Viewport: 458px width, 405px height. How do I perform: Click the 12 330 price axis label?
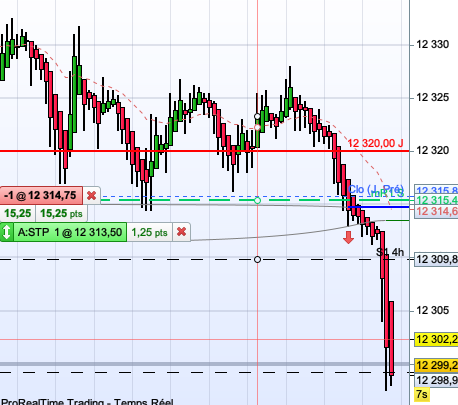click(433, 44)
